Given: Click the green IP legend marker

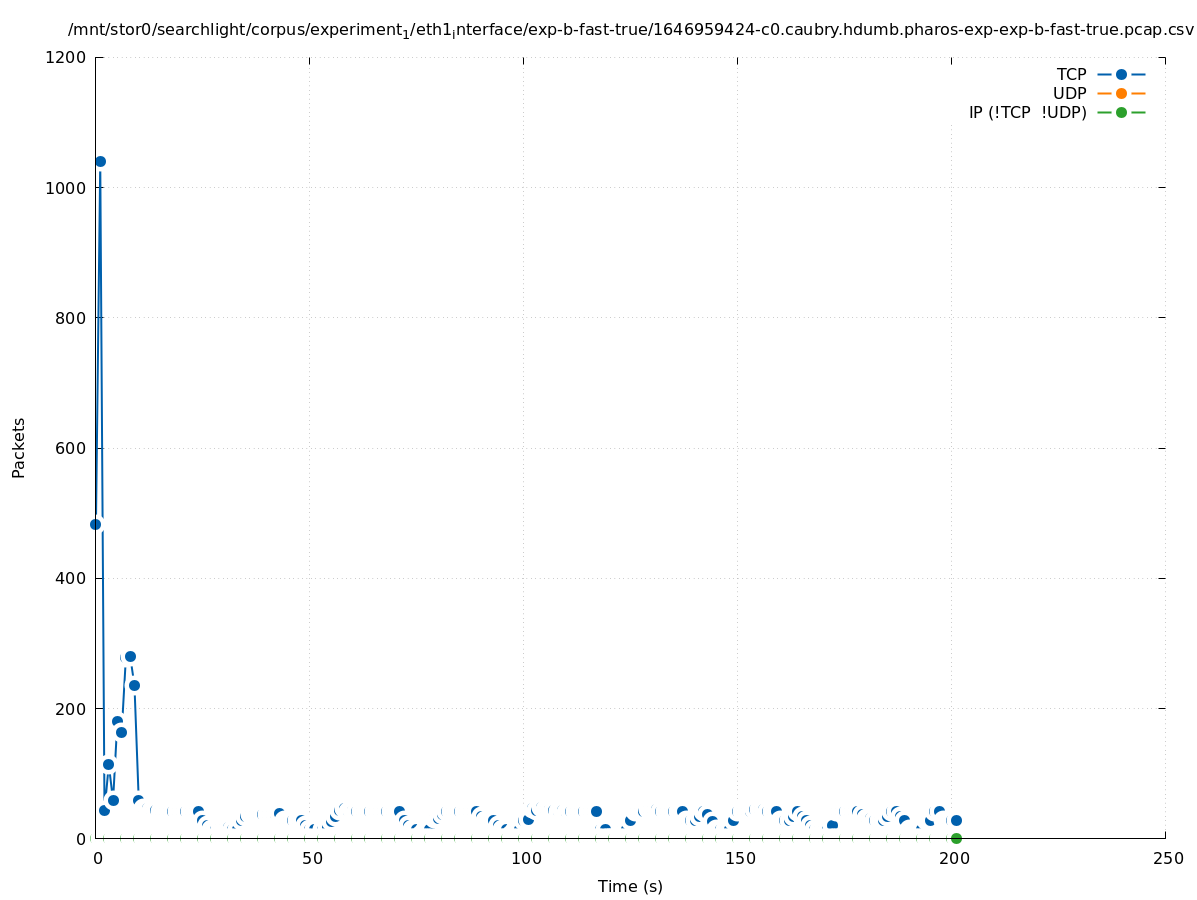Looking at the screenshot, I should pos(1121,113).
